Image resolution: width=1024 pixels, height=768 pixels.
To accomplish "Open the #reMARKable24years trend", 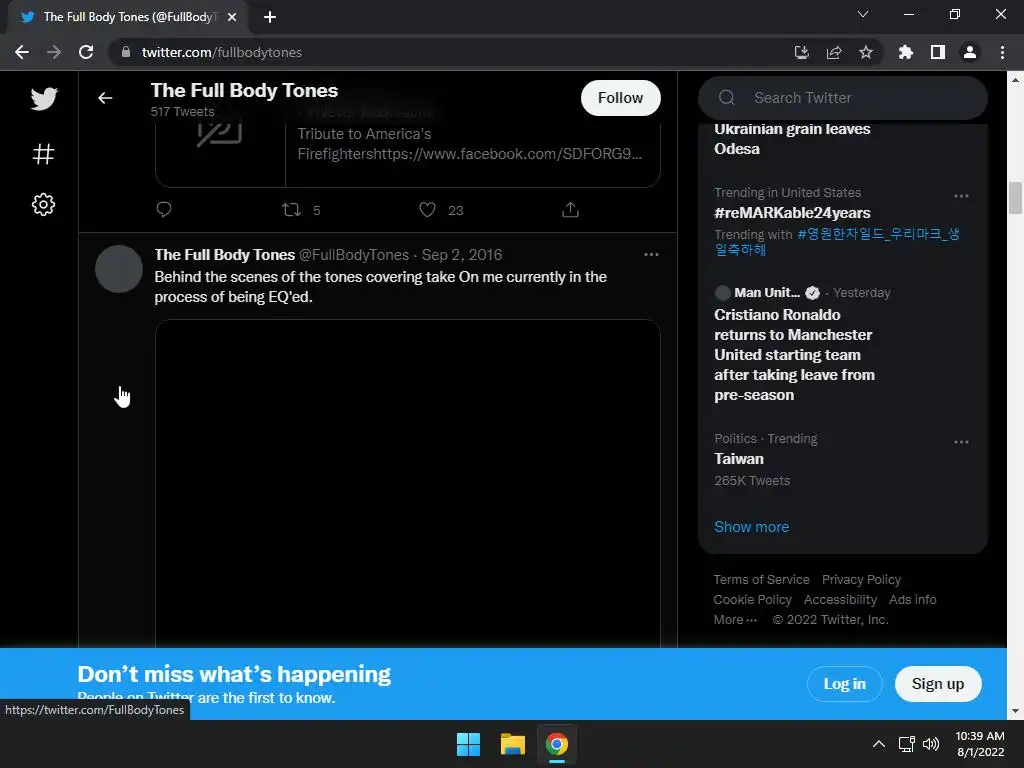I will pyautogui.click(x=792, y=213).
